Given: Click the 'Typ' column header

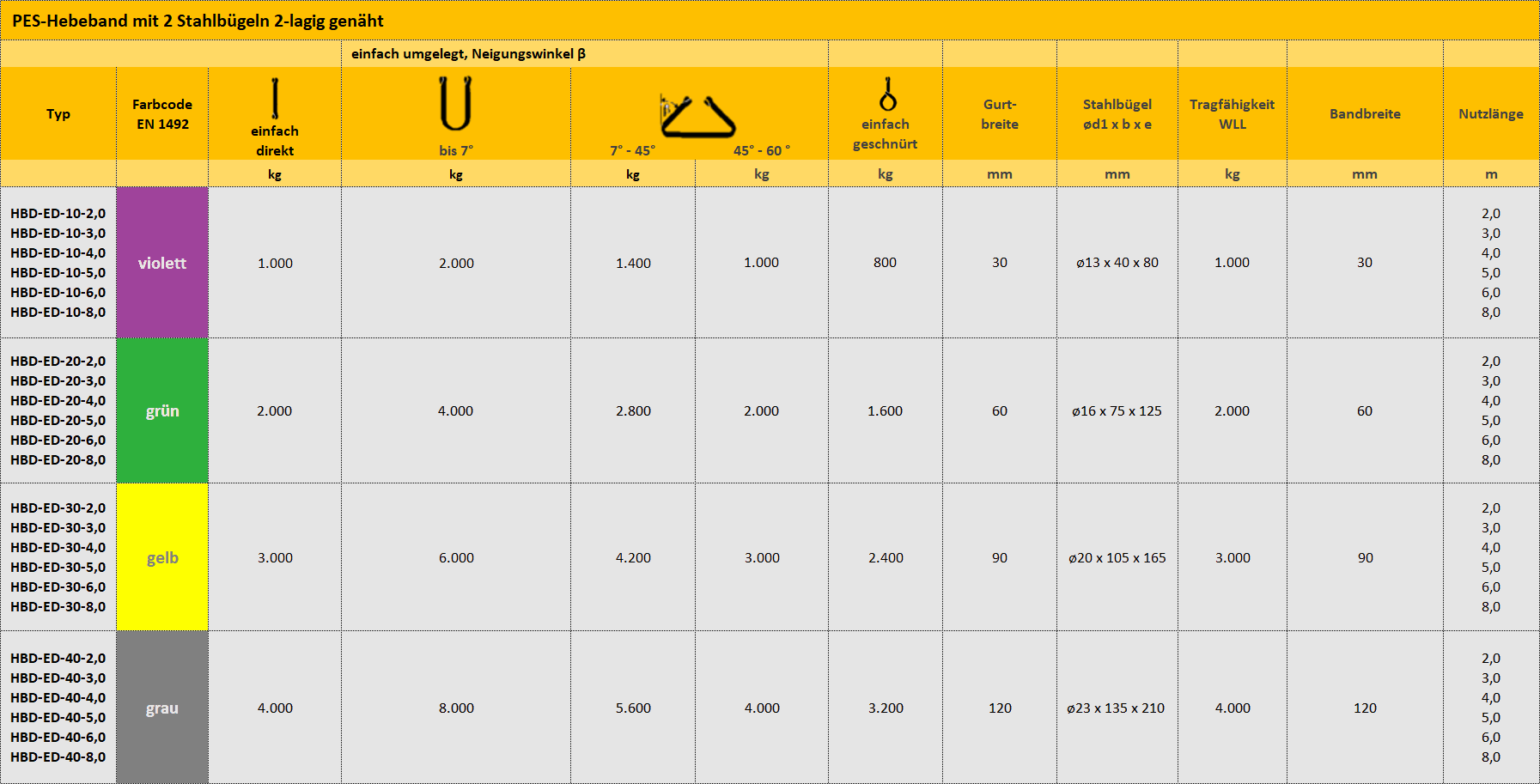Looking at the screenshot, I should tap(58, 113).
